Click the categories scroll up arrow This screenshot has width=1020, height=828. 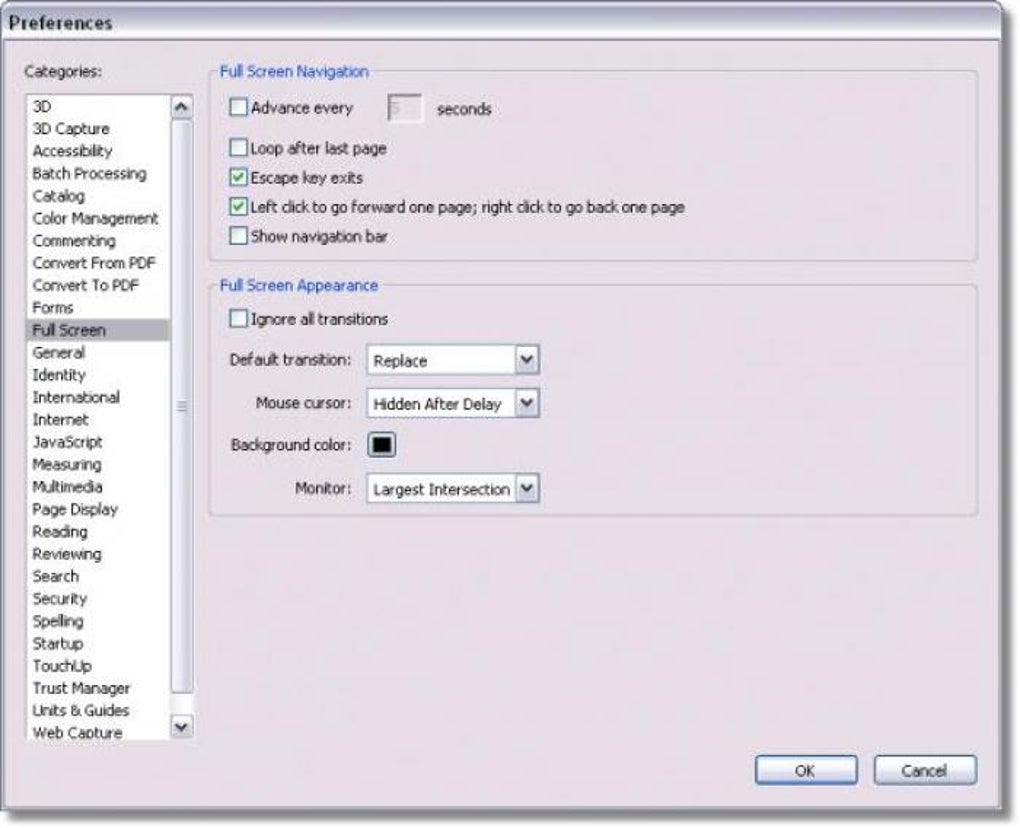[x=181, y=107]
